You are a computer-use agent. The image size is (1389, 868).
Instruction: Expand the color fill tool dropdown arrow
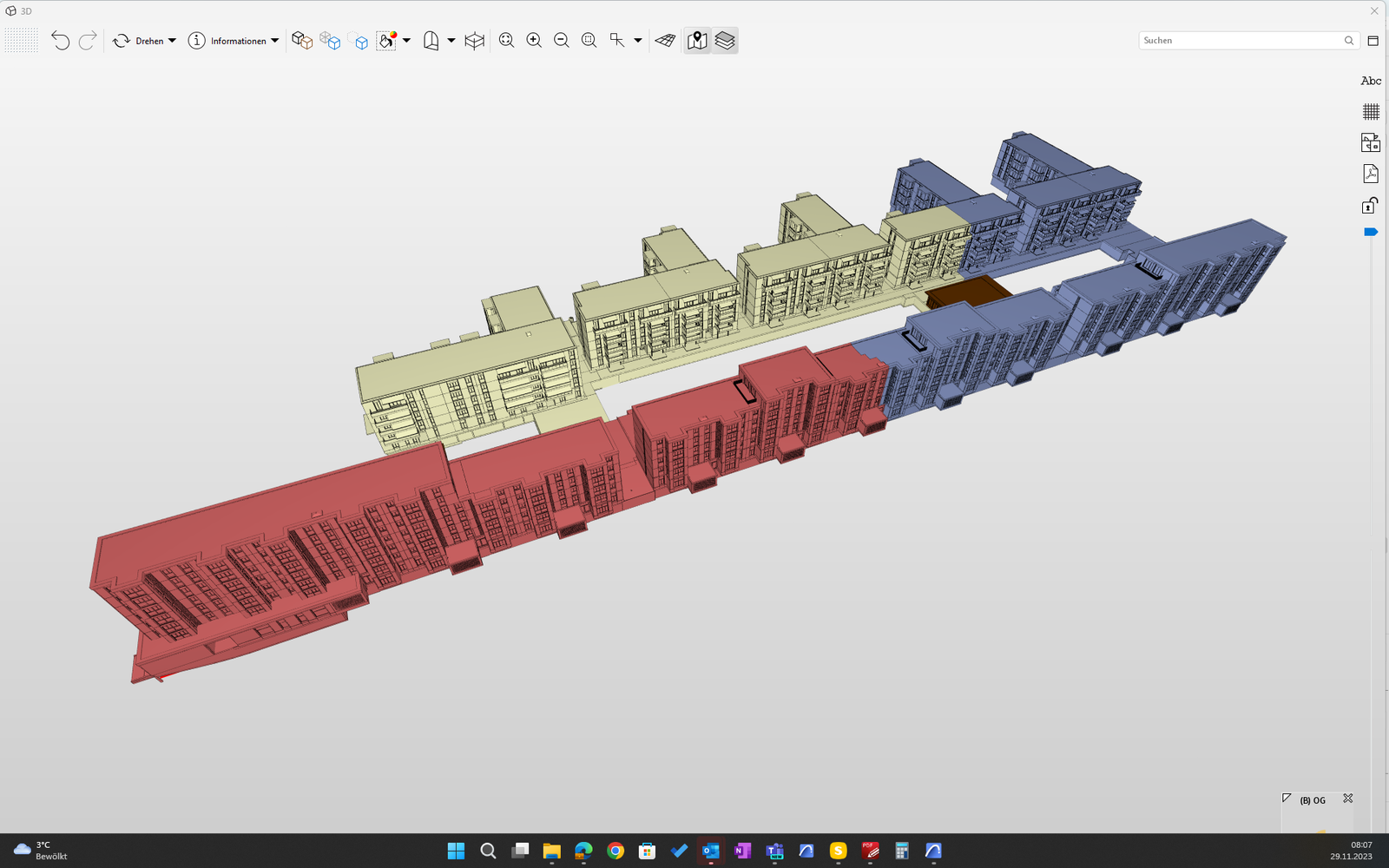pos(406,41)
